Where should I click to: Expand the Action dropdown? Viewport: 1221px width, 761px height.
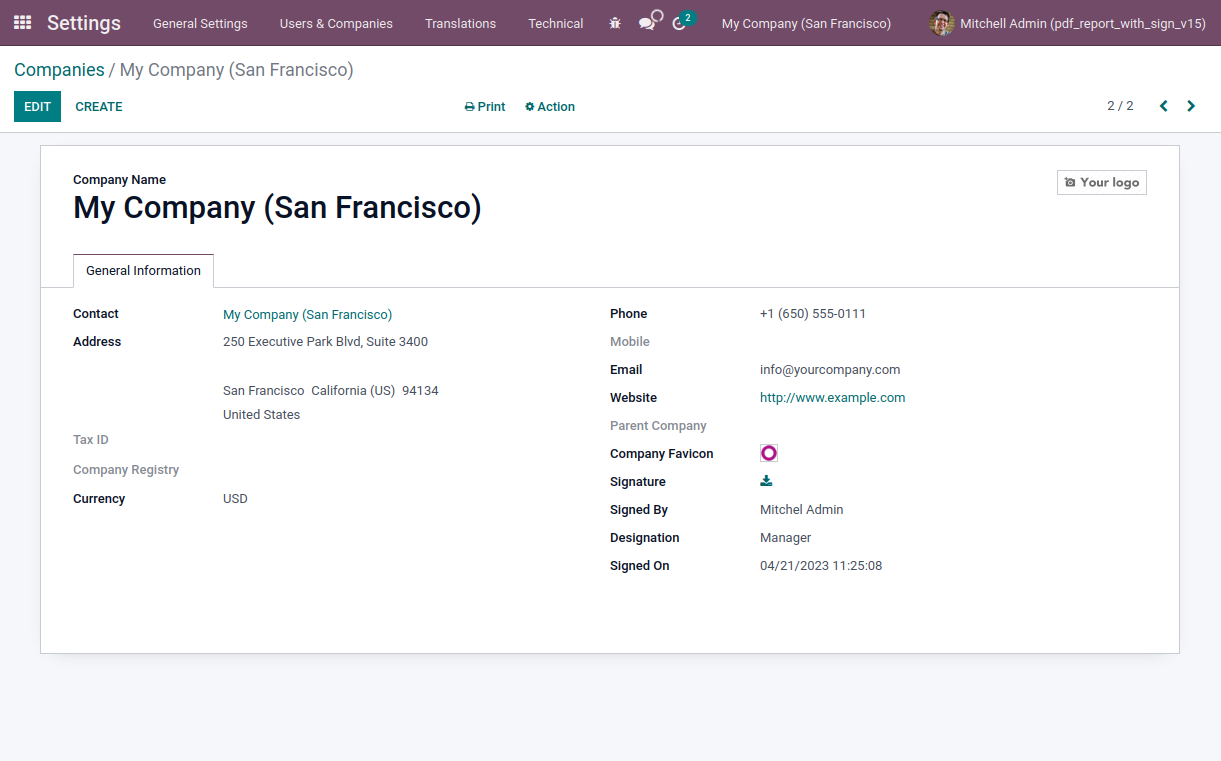[550, 107]
